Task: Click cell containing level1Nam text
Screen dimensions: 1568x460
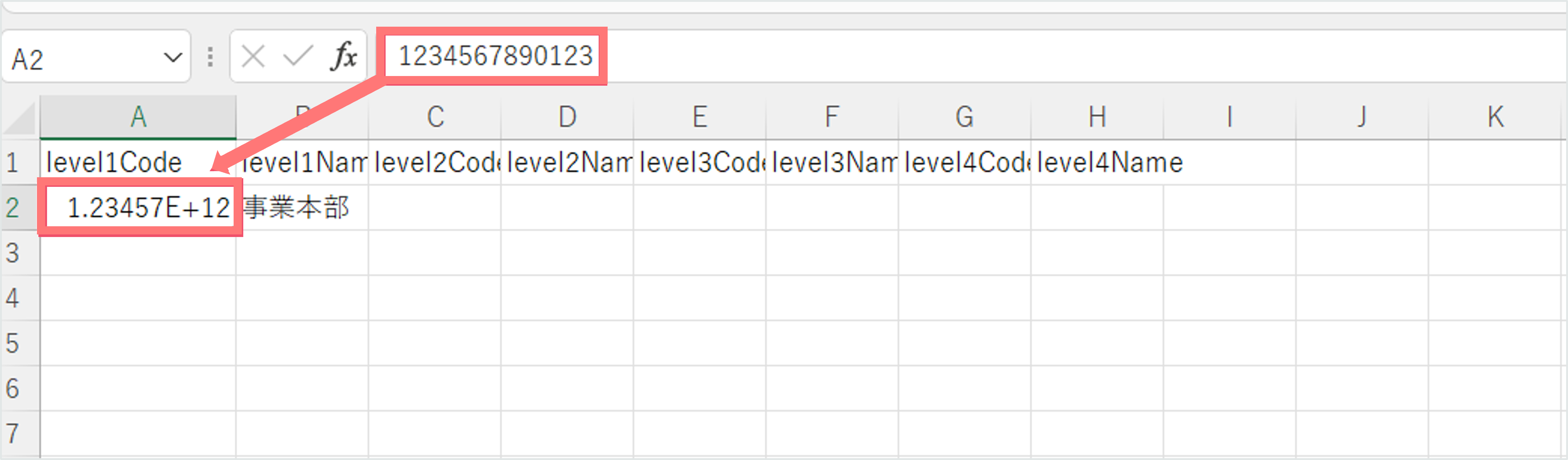Action: [x=302, y=162]
